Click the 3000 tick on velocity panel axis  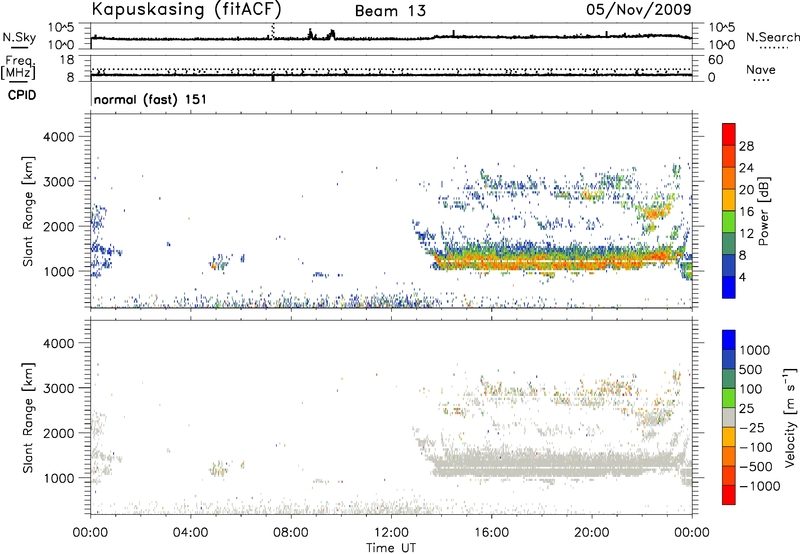click(59, 388)
